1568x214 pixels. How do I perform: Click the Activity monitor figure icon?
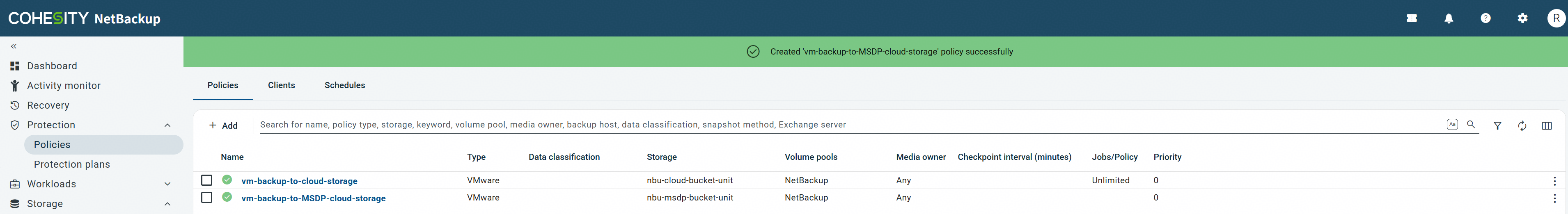15,86
